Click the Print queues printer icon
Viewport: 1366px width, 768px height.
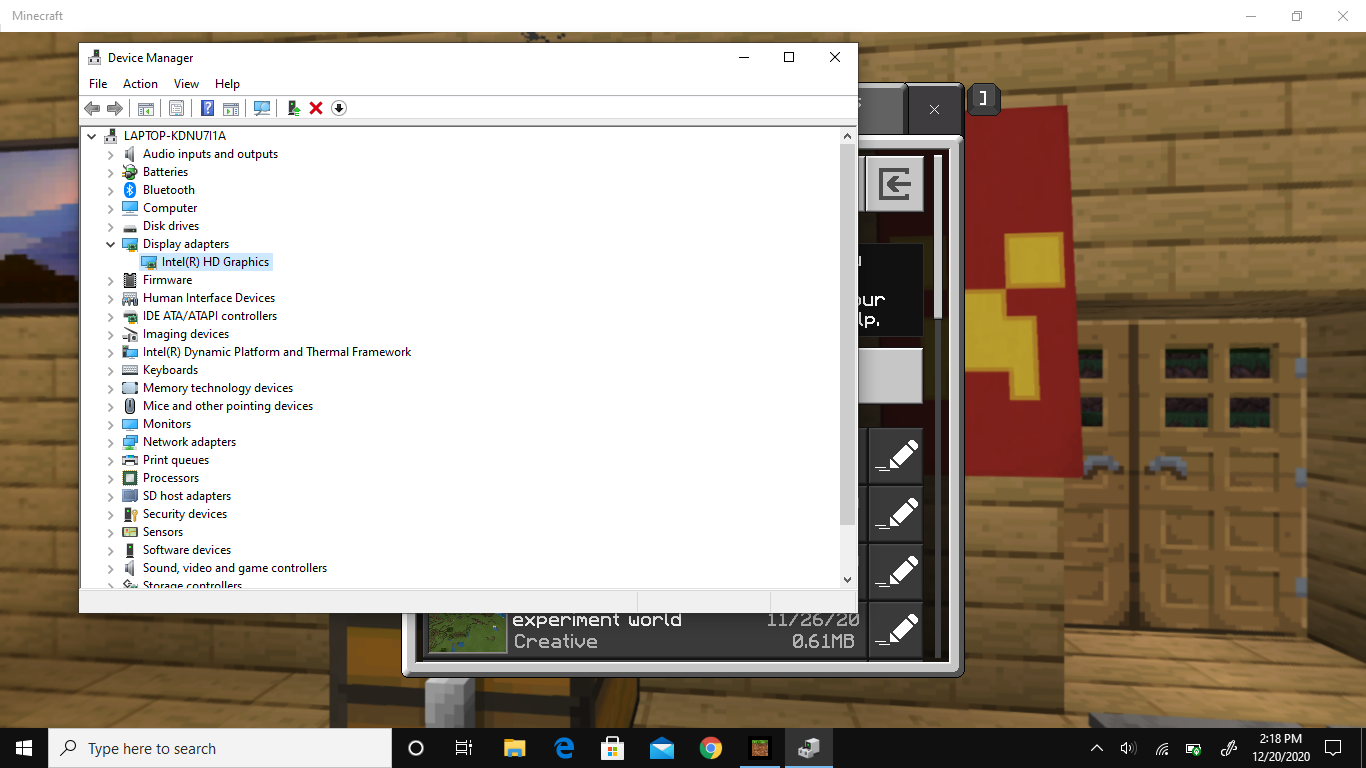click(130, 460)
